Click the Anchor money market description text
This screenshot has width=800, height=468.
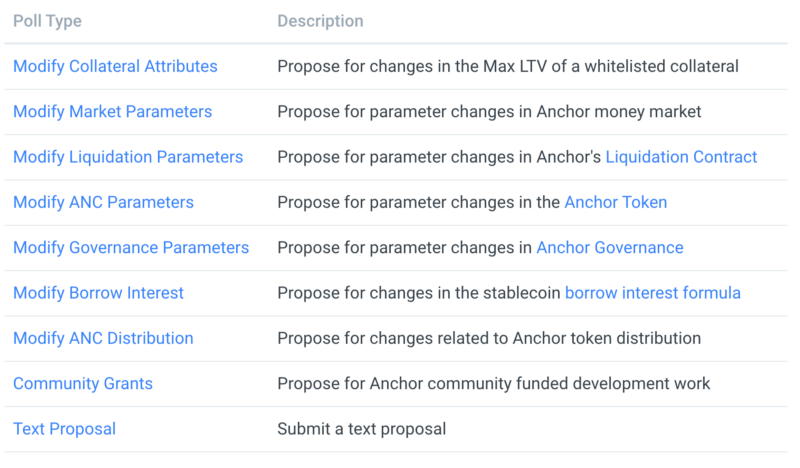pos(489,112)
